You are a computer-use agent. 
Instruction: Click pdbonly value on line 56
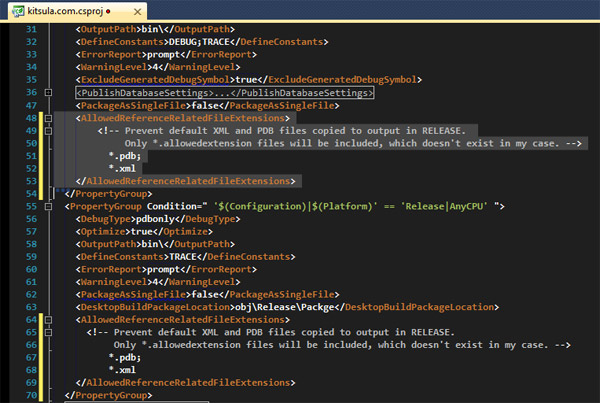point(155,219)
